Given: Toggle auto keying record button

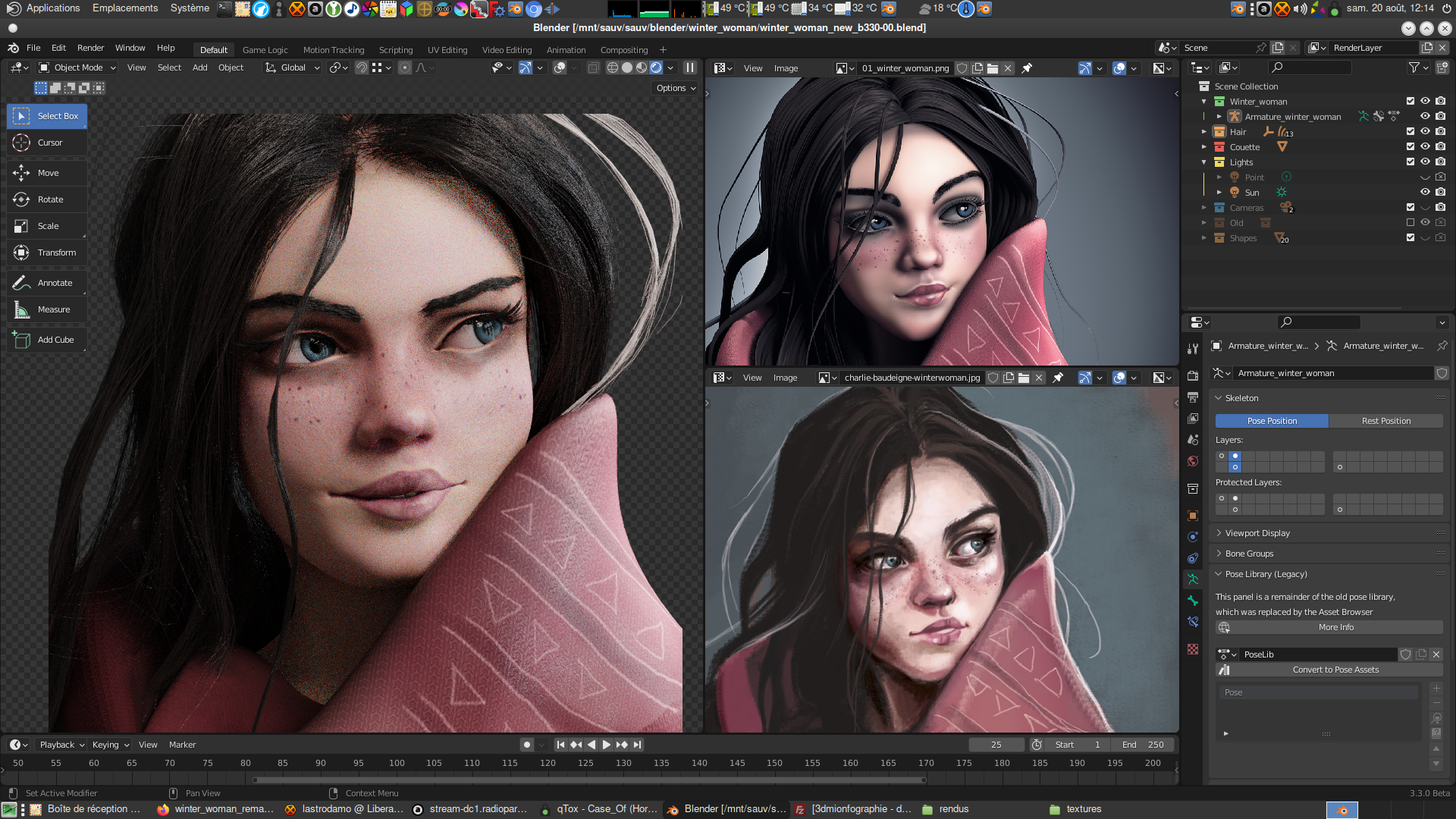Looking at the screenshot, I should (527, 745).
